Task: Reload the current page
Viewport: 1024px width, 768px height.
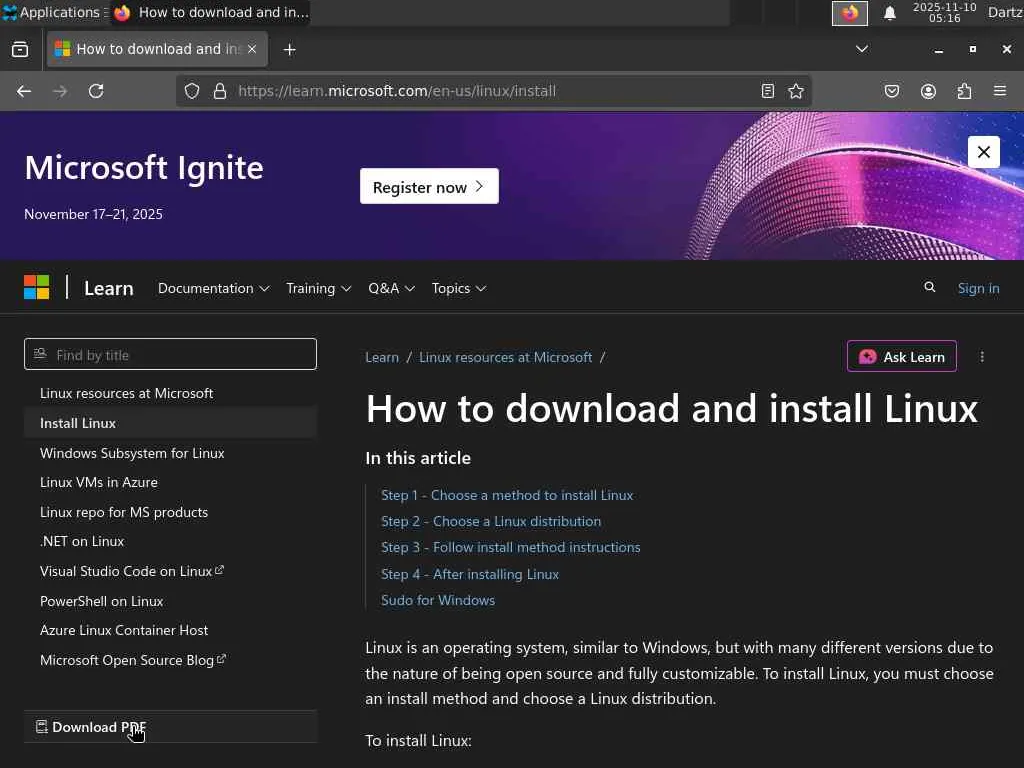Action: [96, 91]
